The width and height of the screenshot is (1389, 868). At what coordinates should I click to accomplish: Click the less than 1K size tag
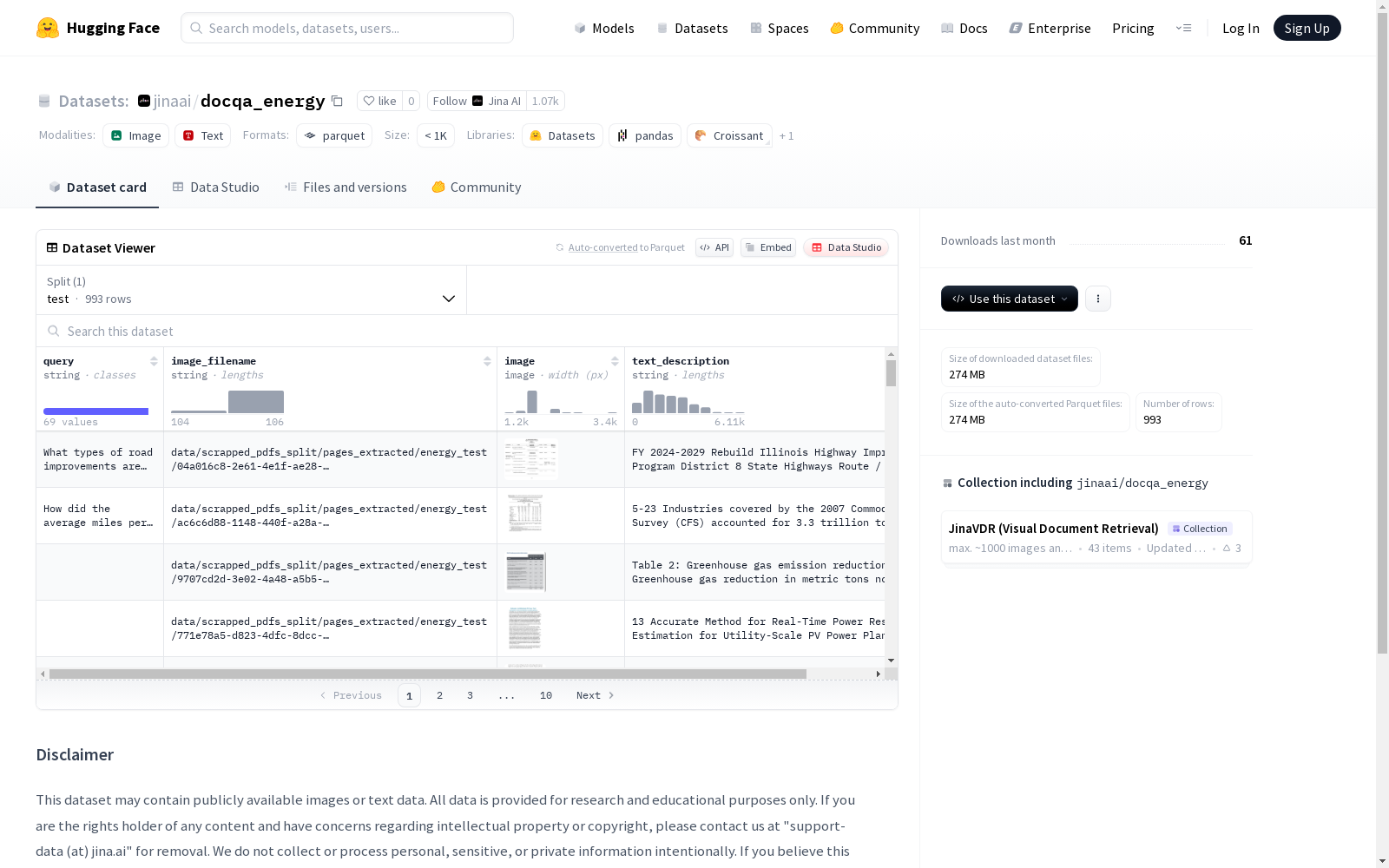point(436,135)
